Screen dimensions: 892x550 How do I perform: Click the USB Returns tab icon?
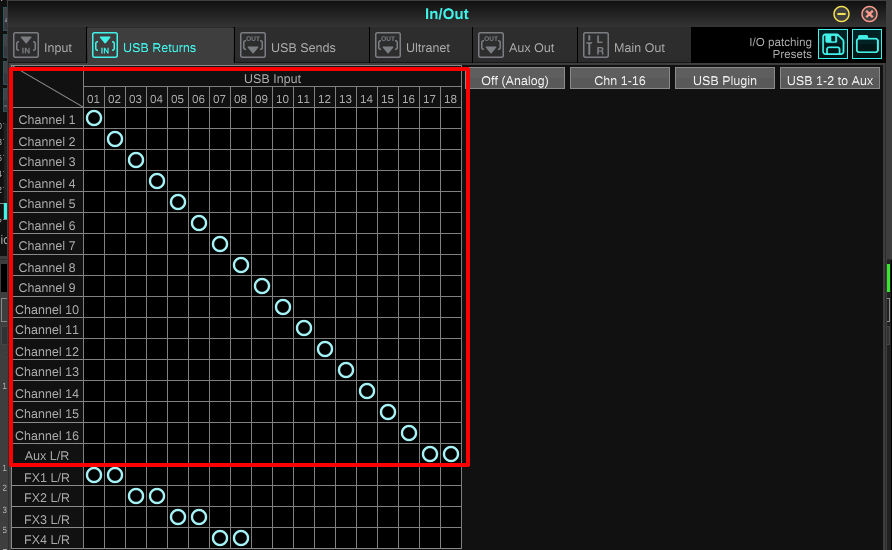point(104,47)
